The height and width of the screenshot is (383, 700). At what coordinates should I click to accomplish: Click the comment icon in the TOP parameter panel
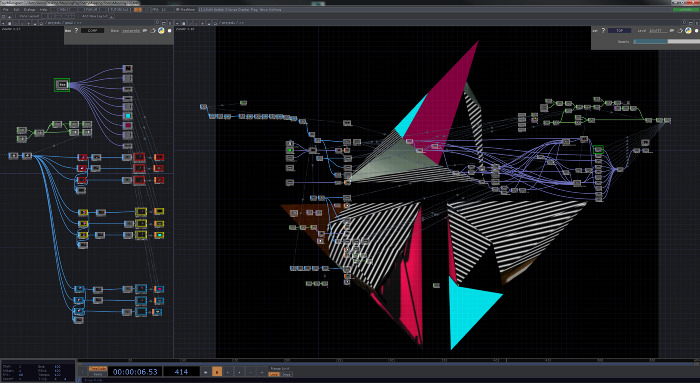(x=672, y=30)
